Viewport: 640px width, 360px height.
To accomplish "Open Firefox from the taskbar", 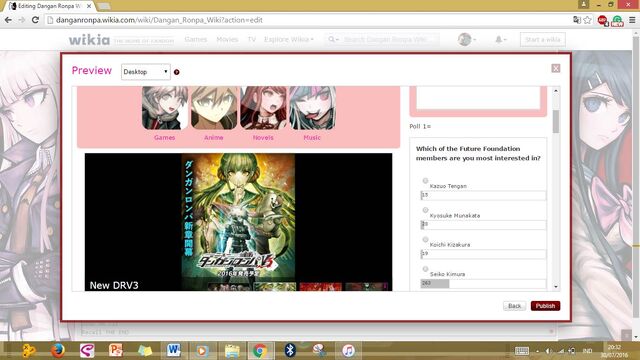I will click(x=58, y=350).
